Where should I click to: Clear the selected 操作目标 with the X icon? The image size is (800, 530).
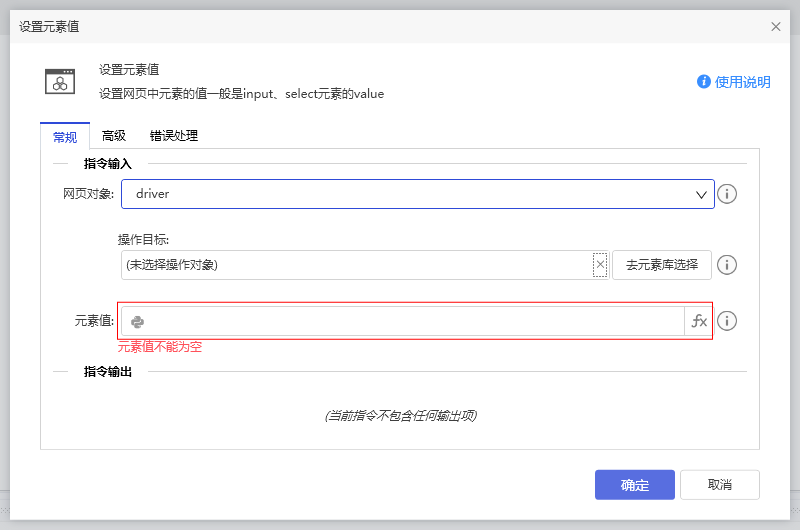(600, 265)
